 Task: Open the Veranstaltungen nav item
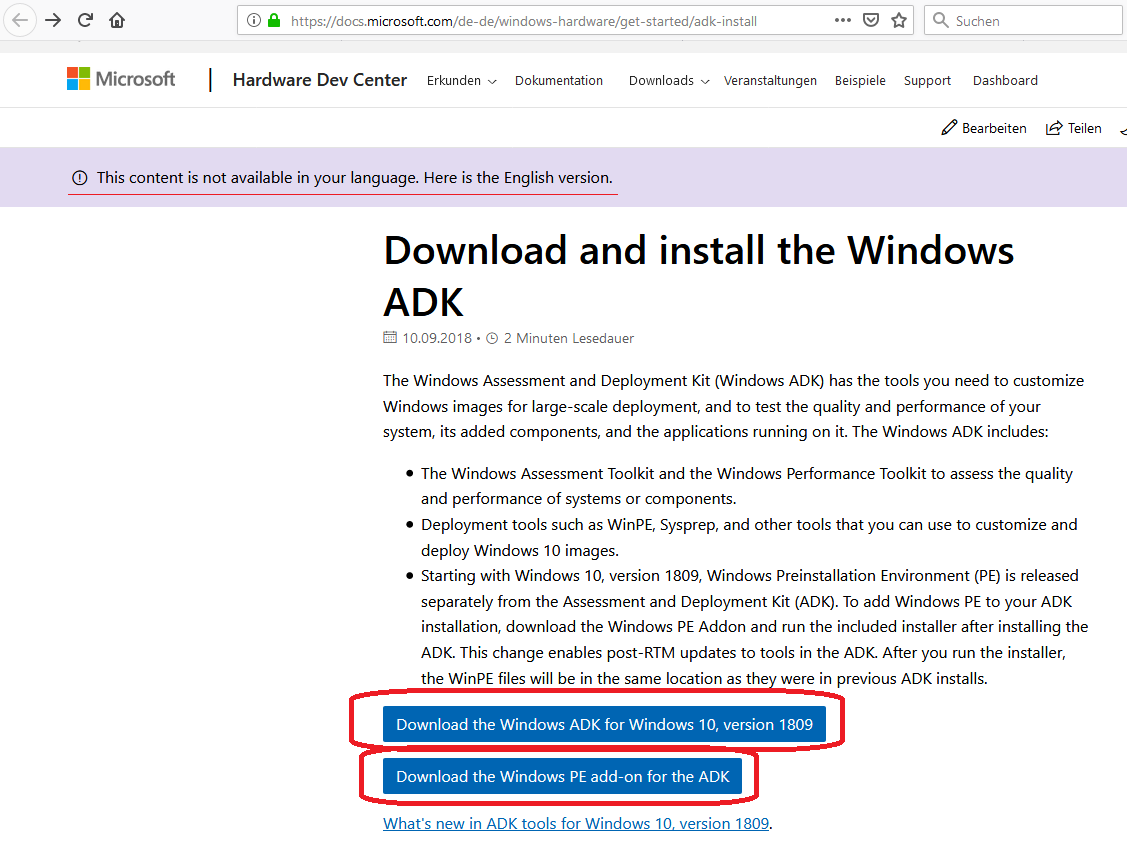coord(770,80)
